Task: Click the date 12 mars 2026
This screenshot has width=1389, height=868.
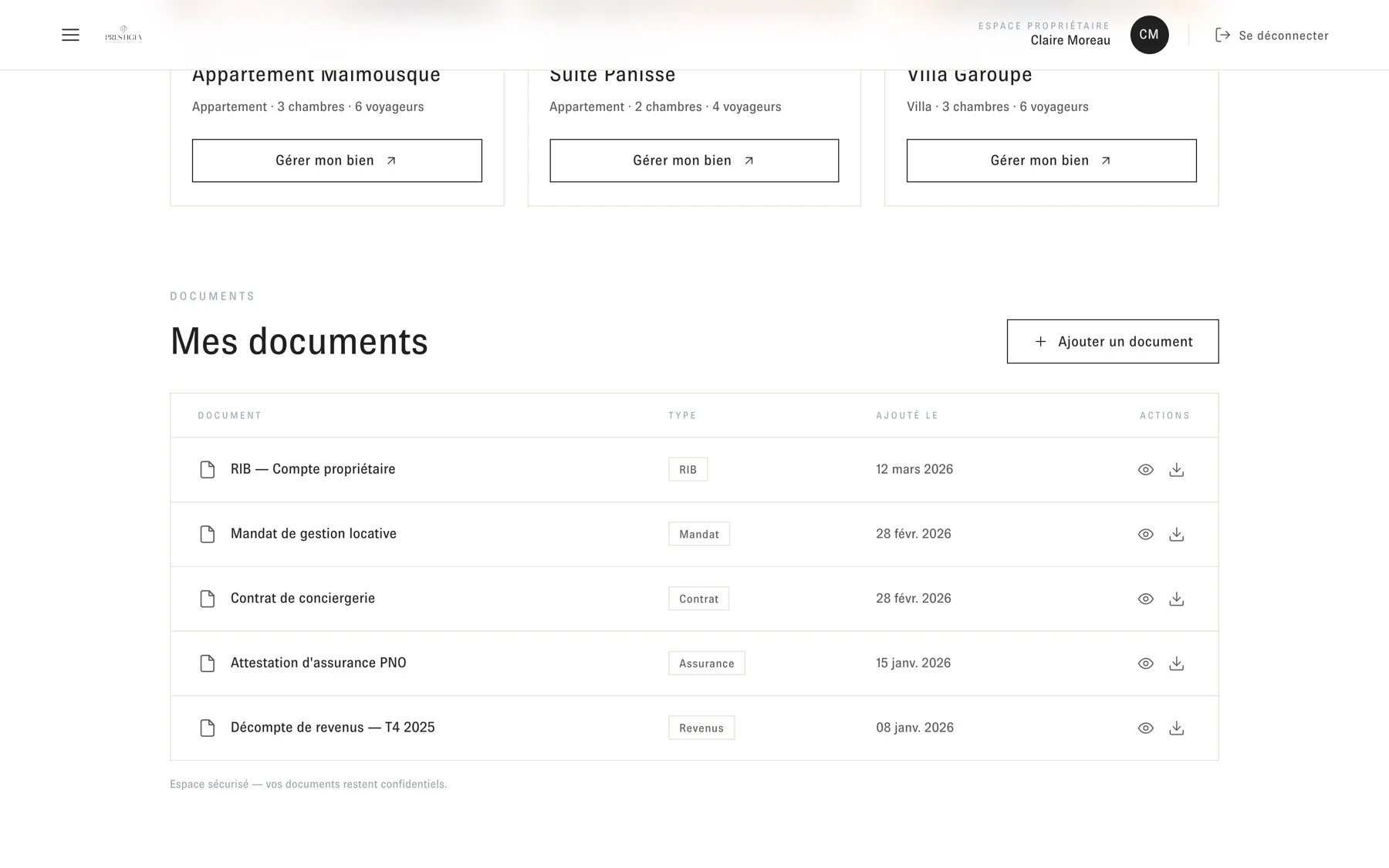Action: pos(914,469)
